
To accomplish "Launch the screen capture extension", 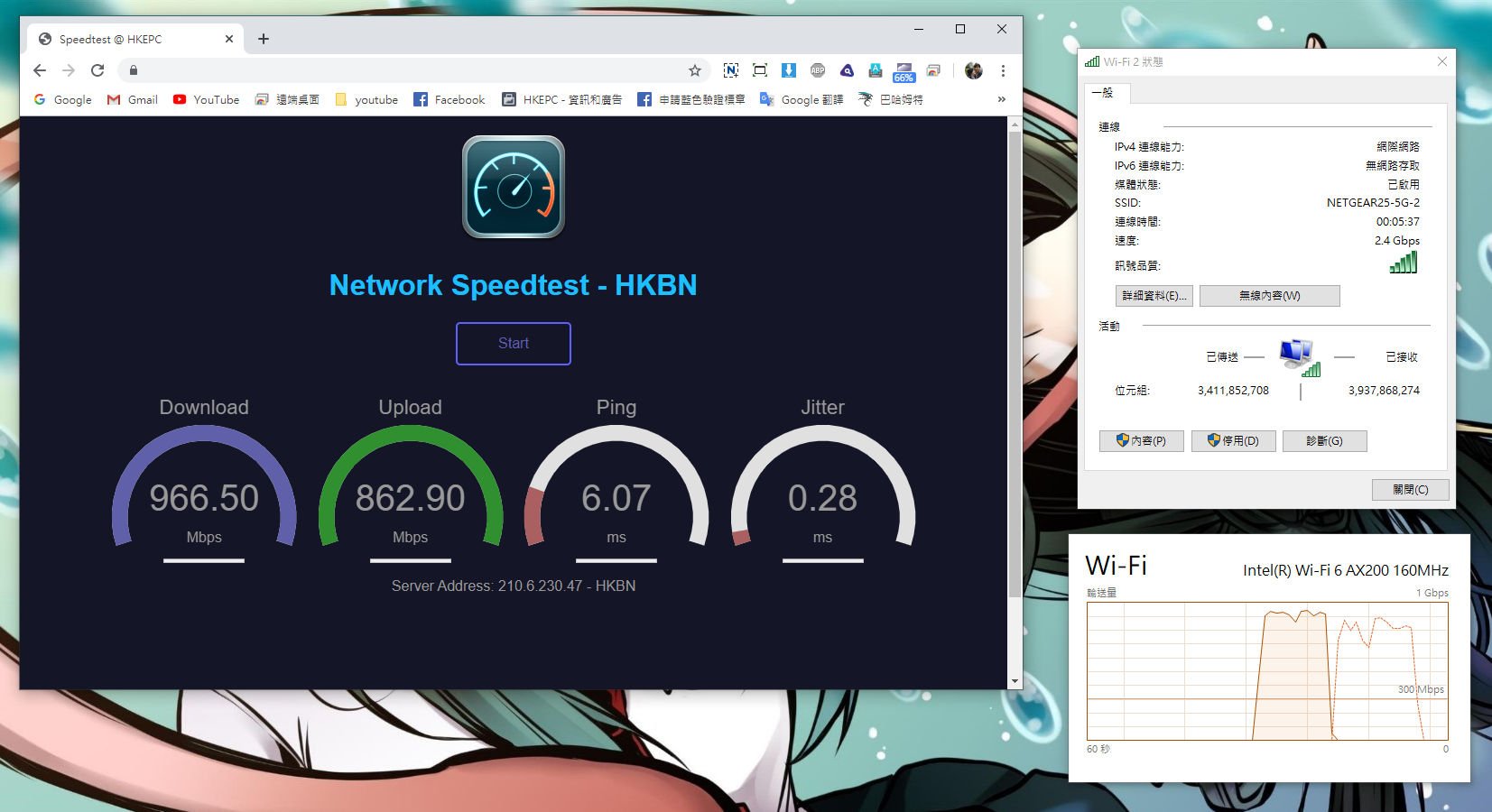I will [760, 70].
